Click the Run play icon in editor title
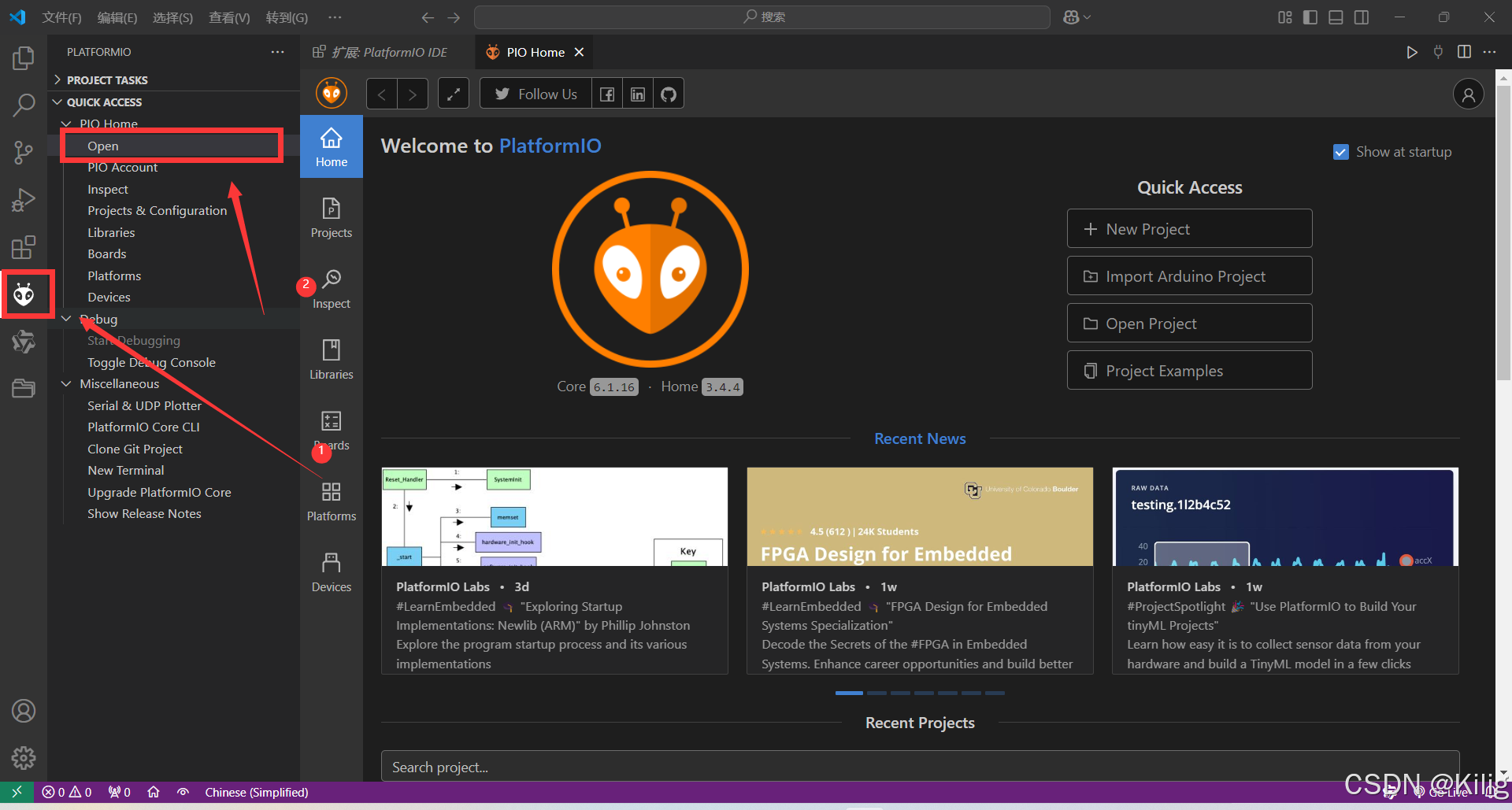The image size is (1512, 810). click(1412, 52)
